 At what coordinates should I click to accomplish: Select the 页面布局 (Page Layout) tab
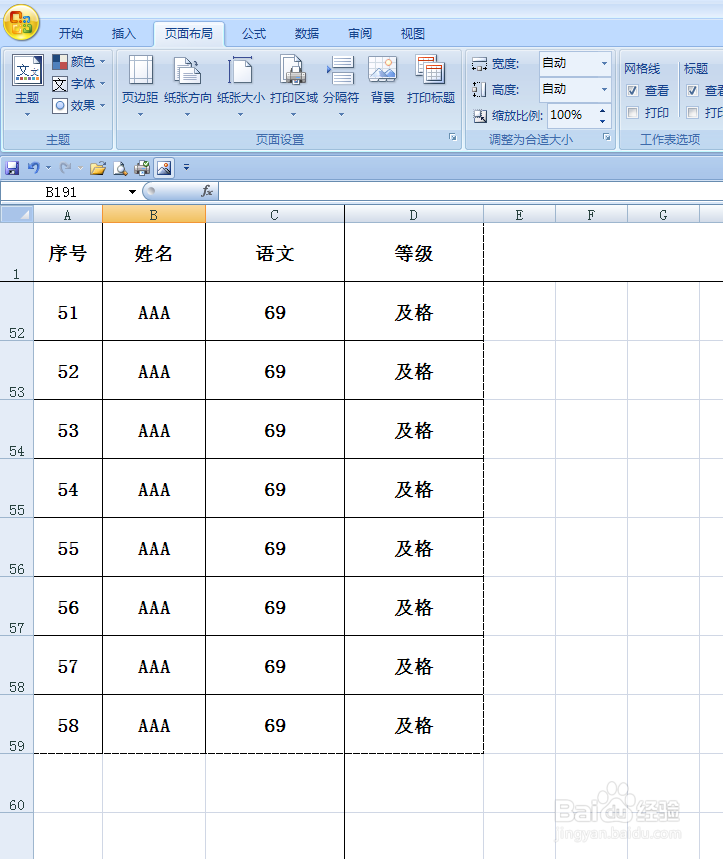pos(189,34)
